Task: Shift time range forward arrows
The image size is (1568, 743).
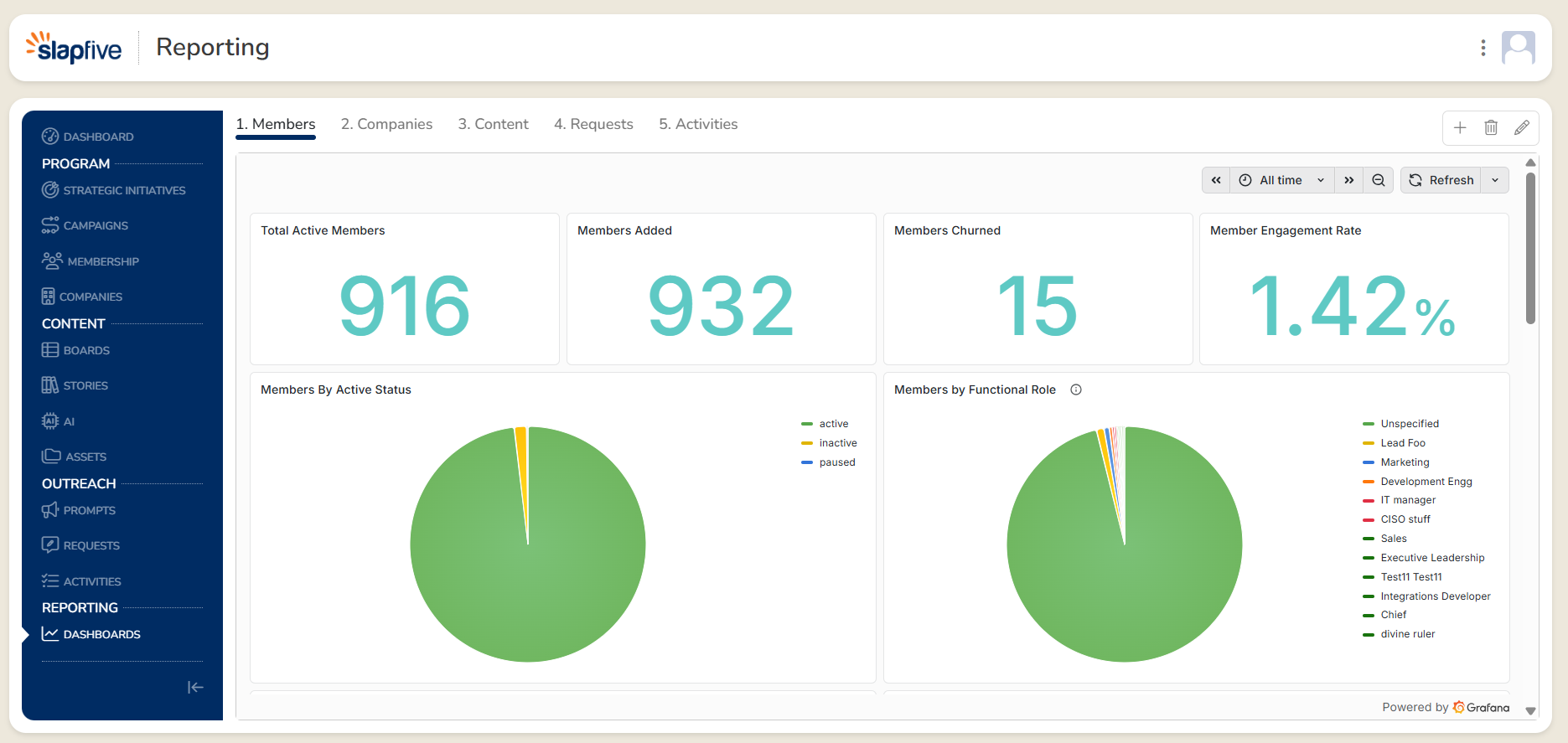Action: tap(1348, 180)
